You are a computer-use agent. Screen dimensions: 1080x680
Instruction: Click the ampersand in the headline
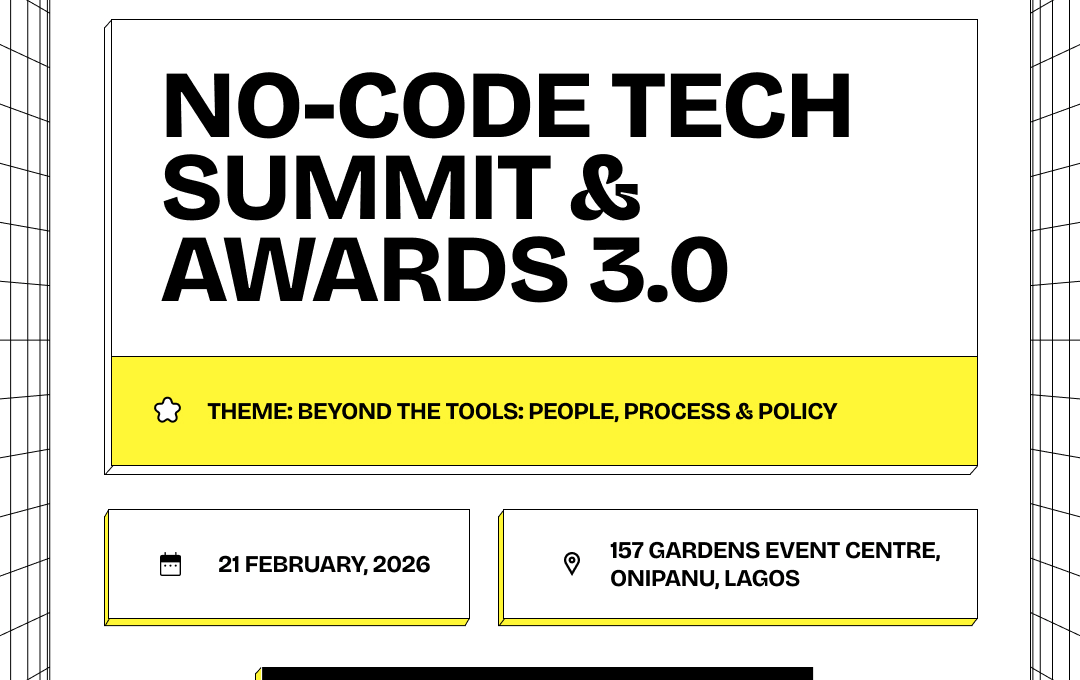(x=606, y=188)
